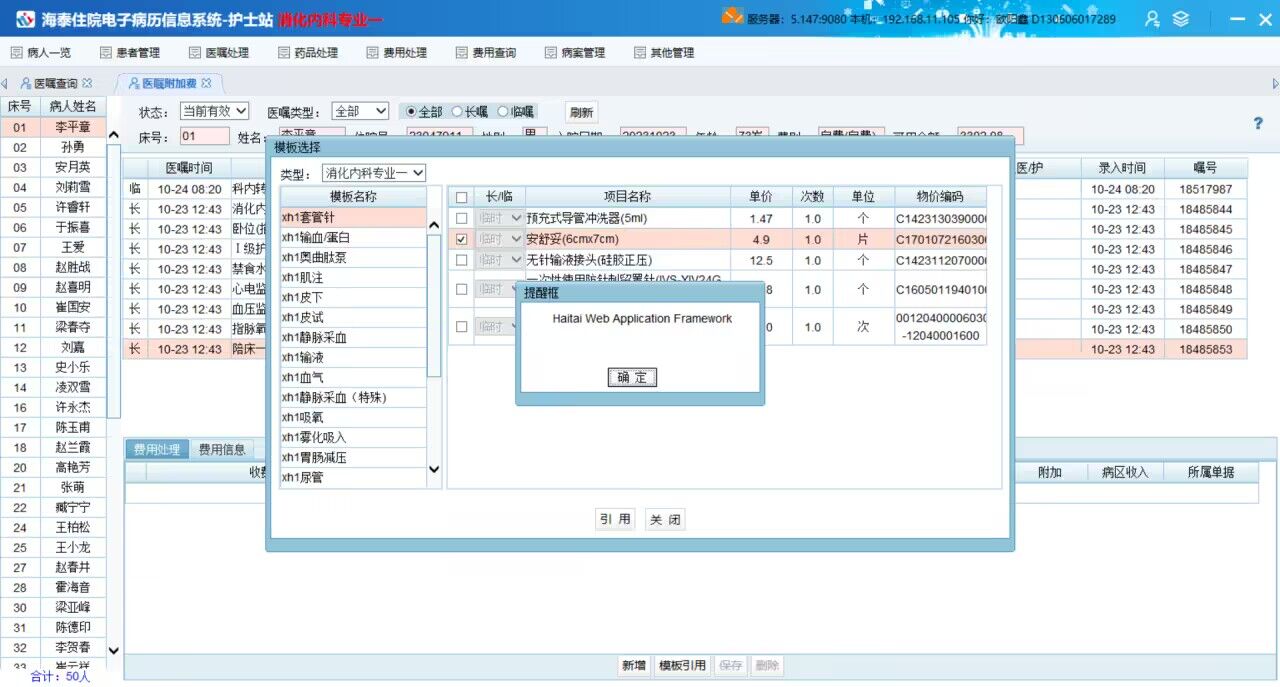Viewport: 1280px width, 687px height.
Task: Click the list icon beside 其他管理
Action: (x=640, y=53)
